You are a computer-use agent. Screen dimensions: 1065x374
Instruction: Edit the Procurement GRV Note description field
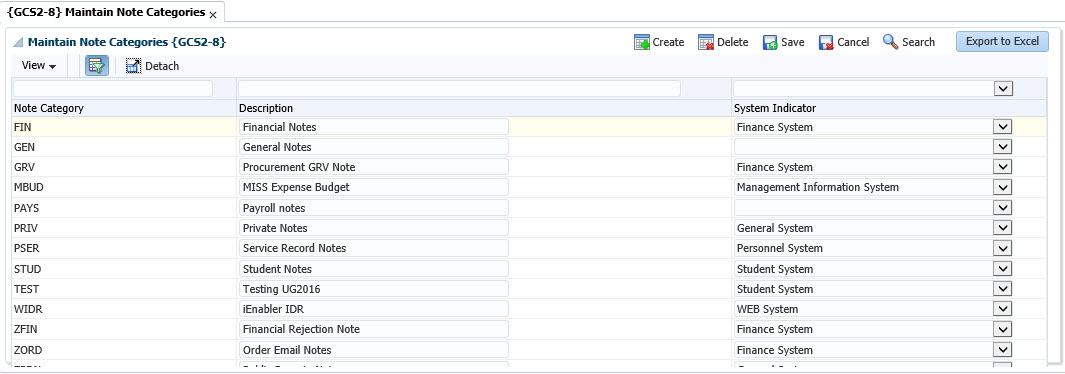point(374,167)
